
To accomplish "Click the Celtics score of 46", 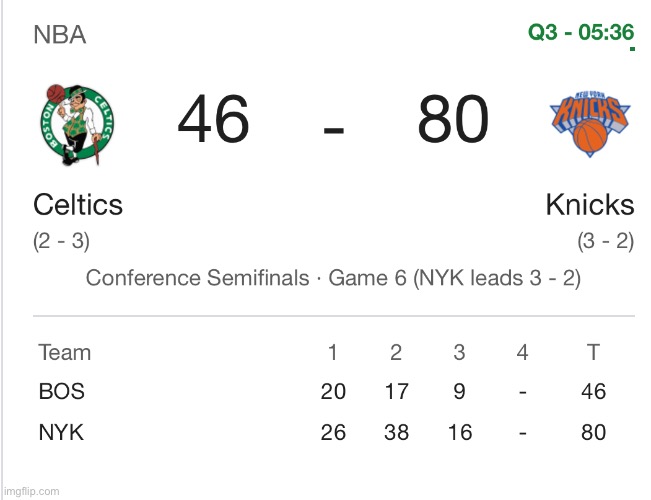I will [213, 122].
